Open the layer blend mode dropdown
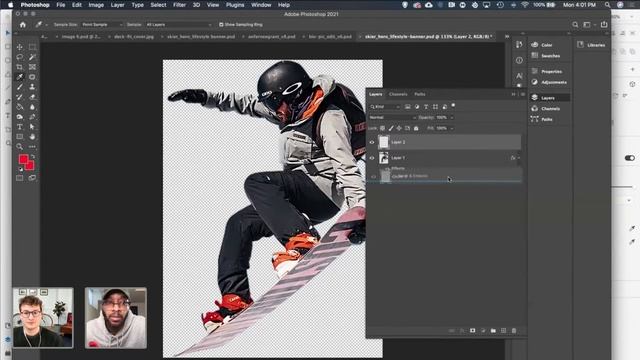640x360 pixels. click(x=392, y=118)
